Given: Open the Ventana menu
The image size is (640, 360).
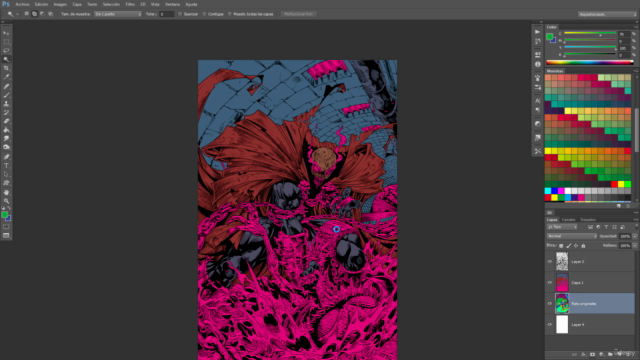Looking at the screenshot, I should [x=172, y=4].
